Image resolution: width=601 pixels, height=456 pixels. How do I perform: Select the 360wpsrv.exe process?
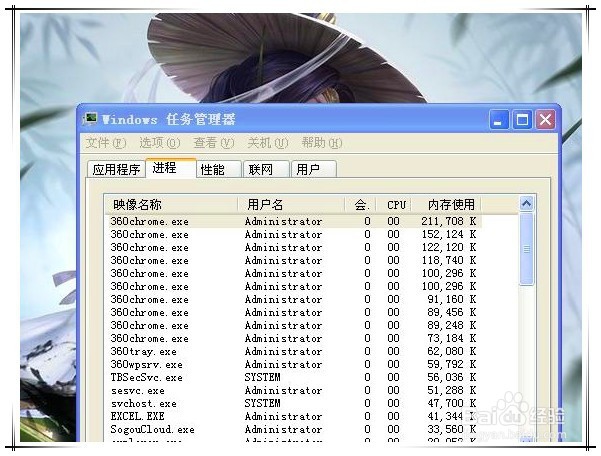tap(293, 364)
